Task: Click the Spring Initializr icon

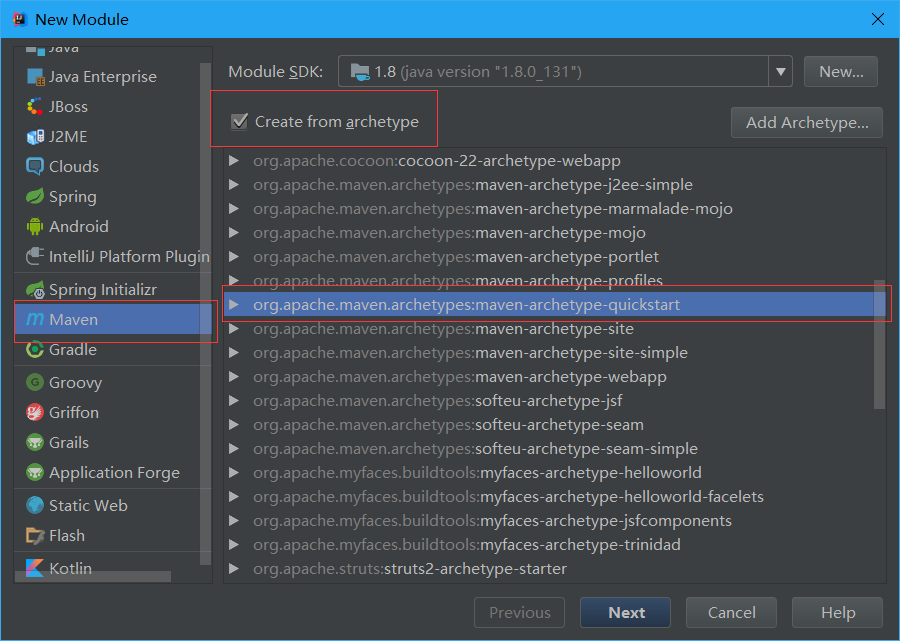Action: [x=35, y=290]
